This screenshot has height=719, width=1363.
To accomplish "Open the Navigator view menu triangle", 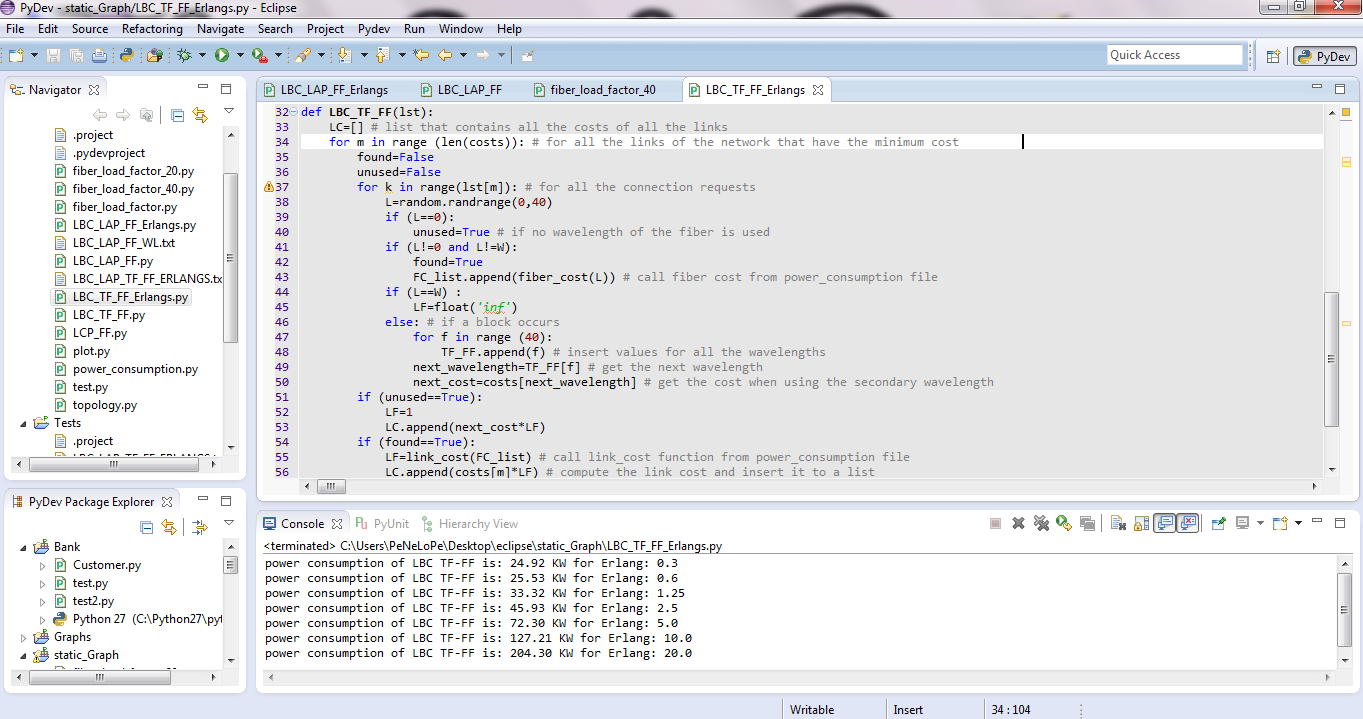I will 229,111.
